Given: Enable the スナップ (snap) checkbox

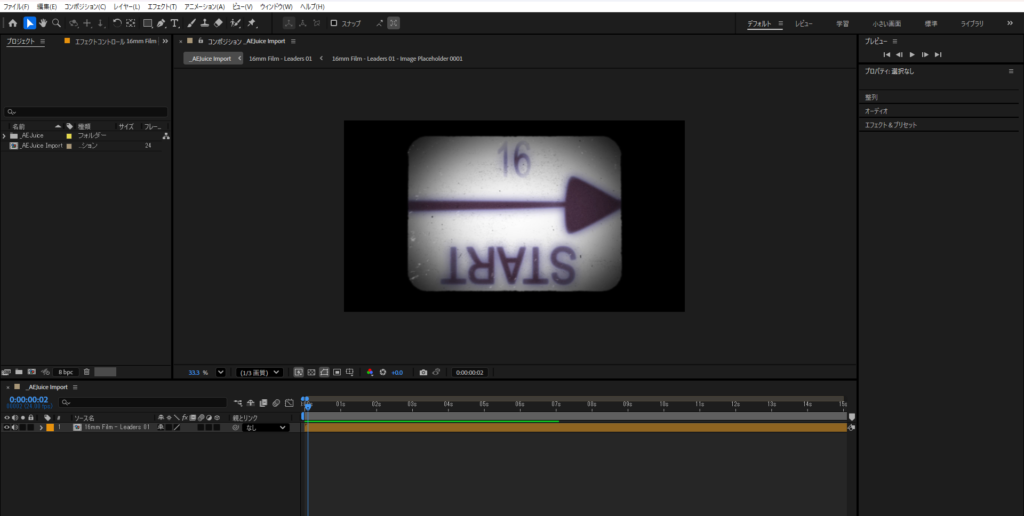Looking at the screenshot, I should 334,23.
